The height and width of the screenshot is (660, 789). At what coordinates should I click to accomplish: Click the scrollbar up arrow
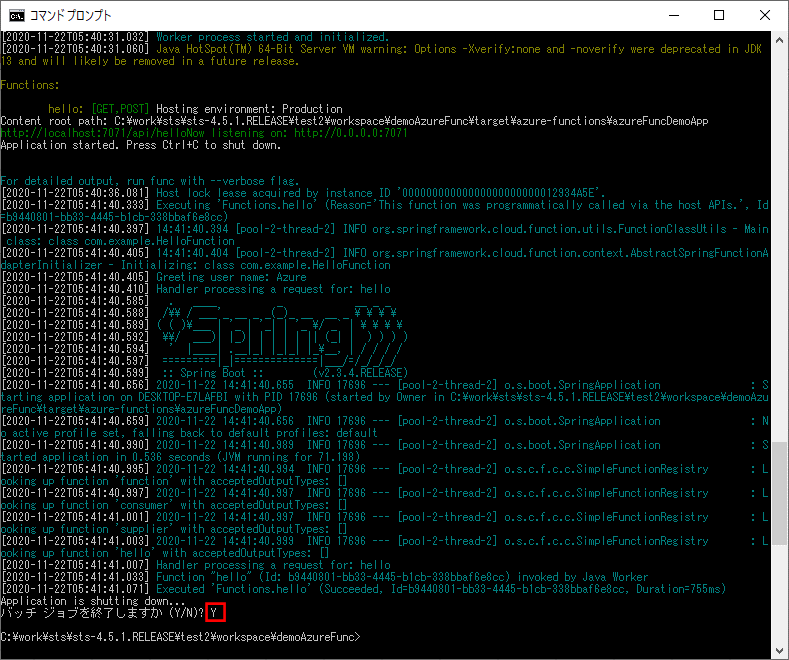(x=779, y=38)
